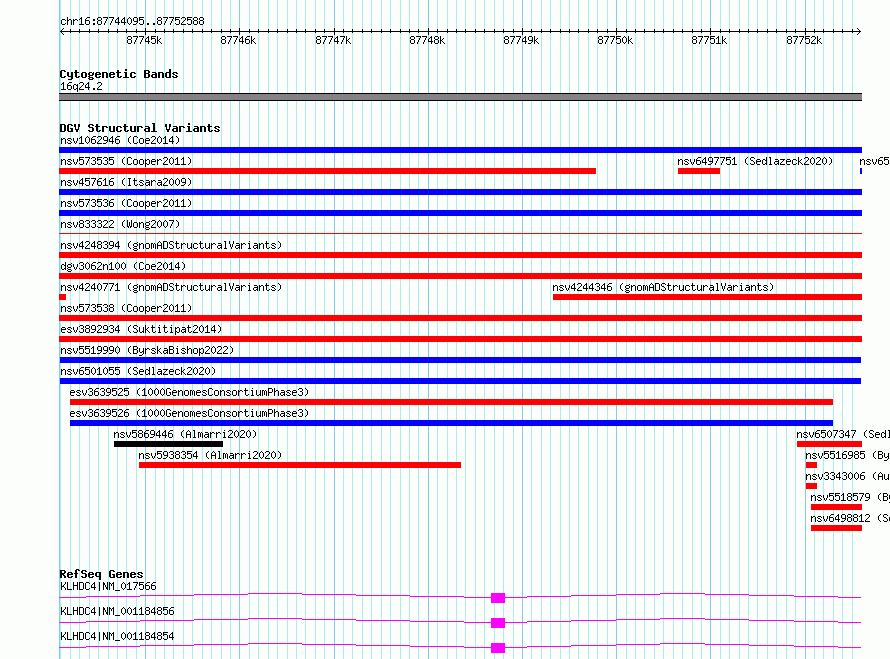Click the gray 16q24.2 cytogenetic band bar
The height and width of the screenshot is (659, 890).
click(x=460, y=97)
